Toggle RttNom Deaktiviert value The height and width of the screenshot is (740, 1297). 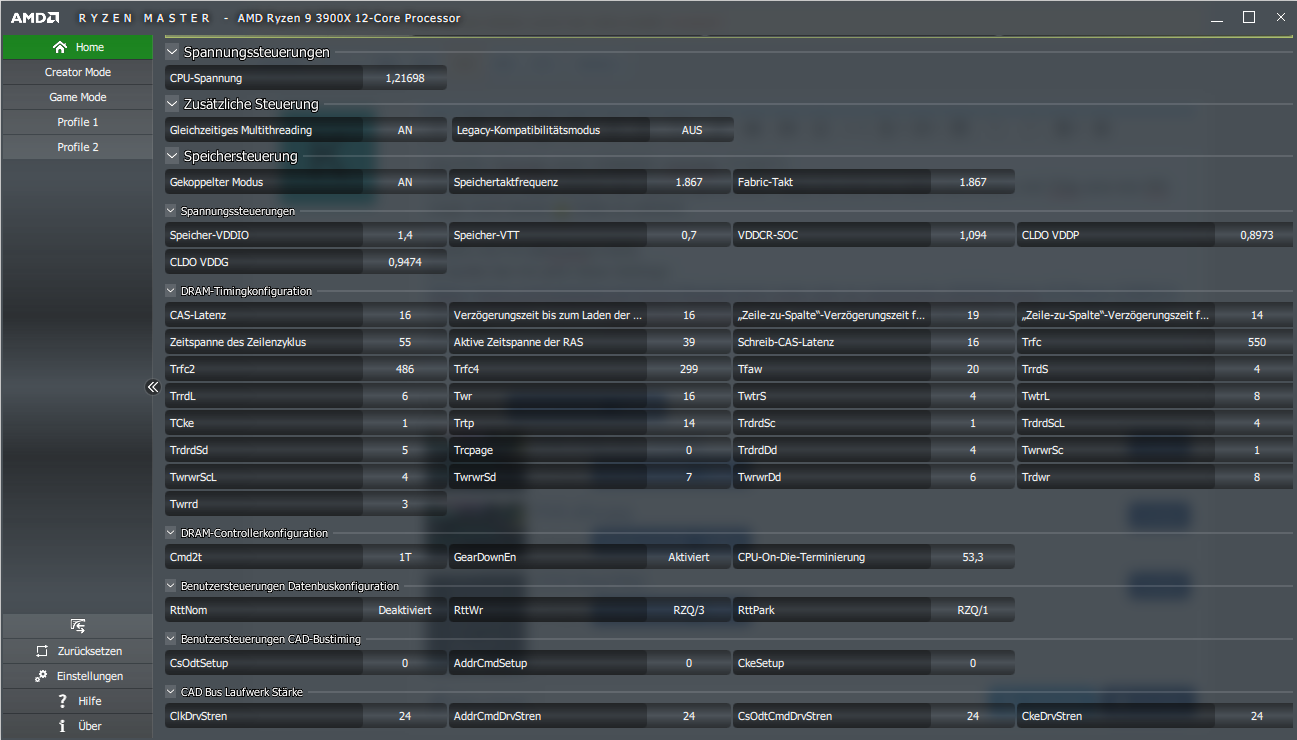(x=405, y=610)
